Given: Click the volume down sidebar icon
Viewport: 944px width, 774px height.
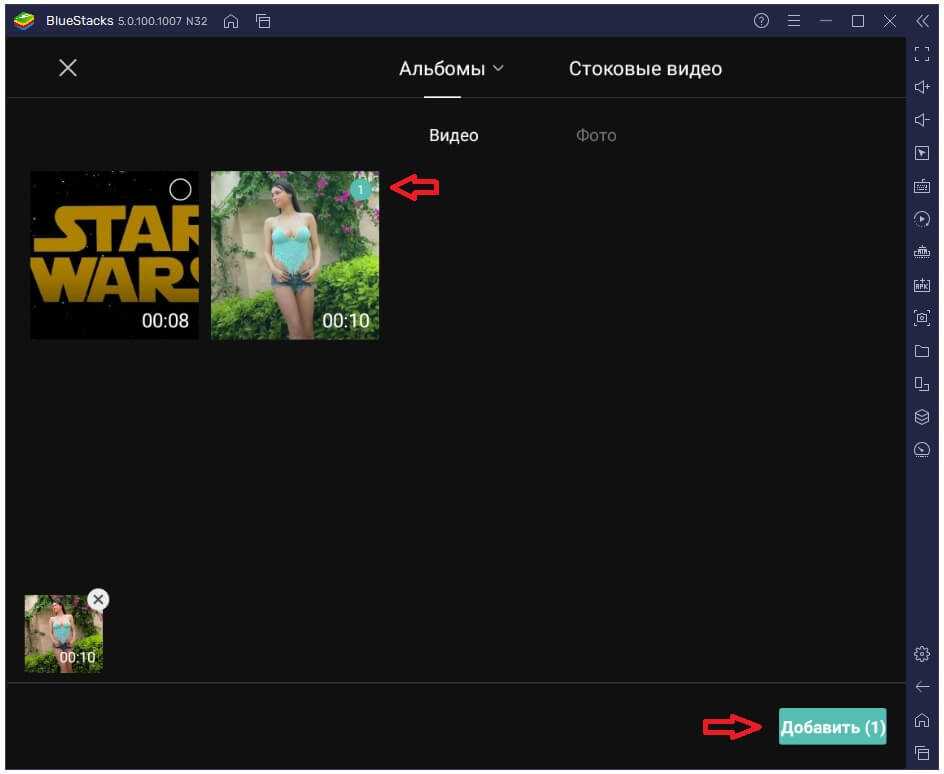Looking at the screenshot, I should click(922, 121).
